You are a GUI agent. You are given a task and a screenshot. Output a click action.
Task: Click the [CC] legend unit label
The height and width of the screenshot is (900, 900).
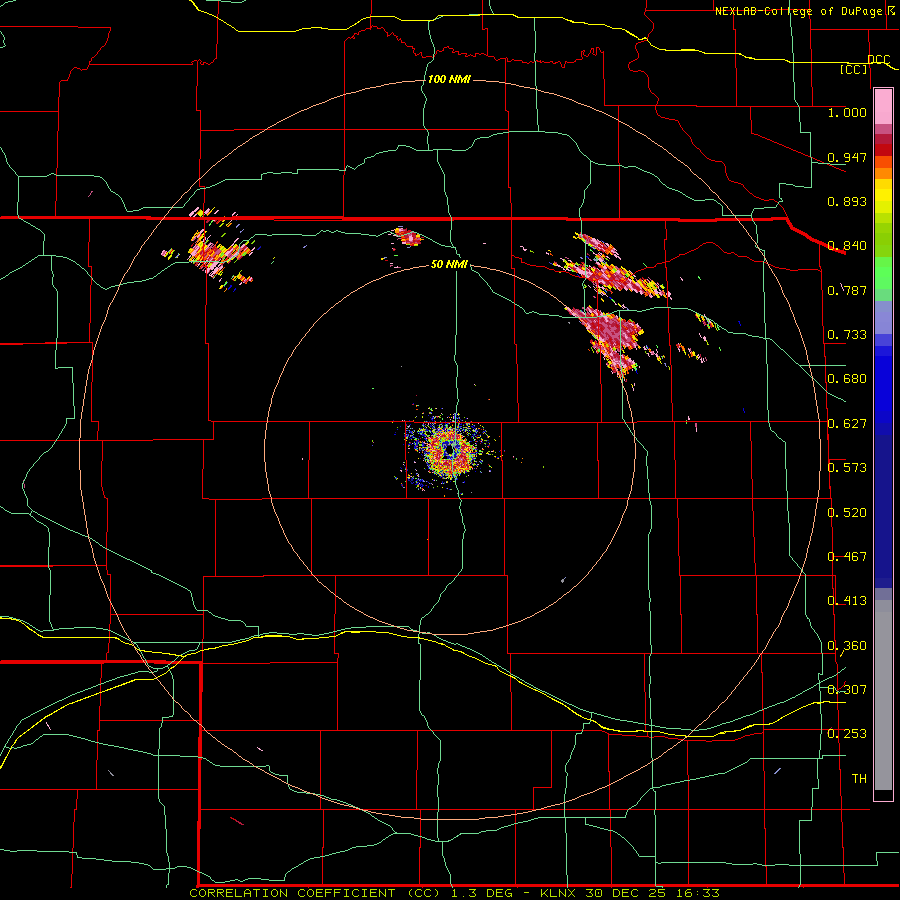click(x=854, y=69)
